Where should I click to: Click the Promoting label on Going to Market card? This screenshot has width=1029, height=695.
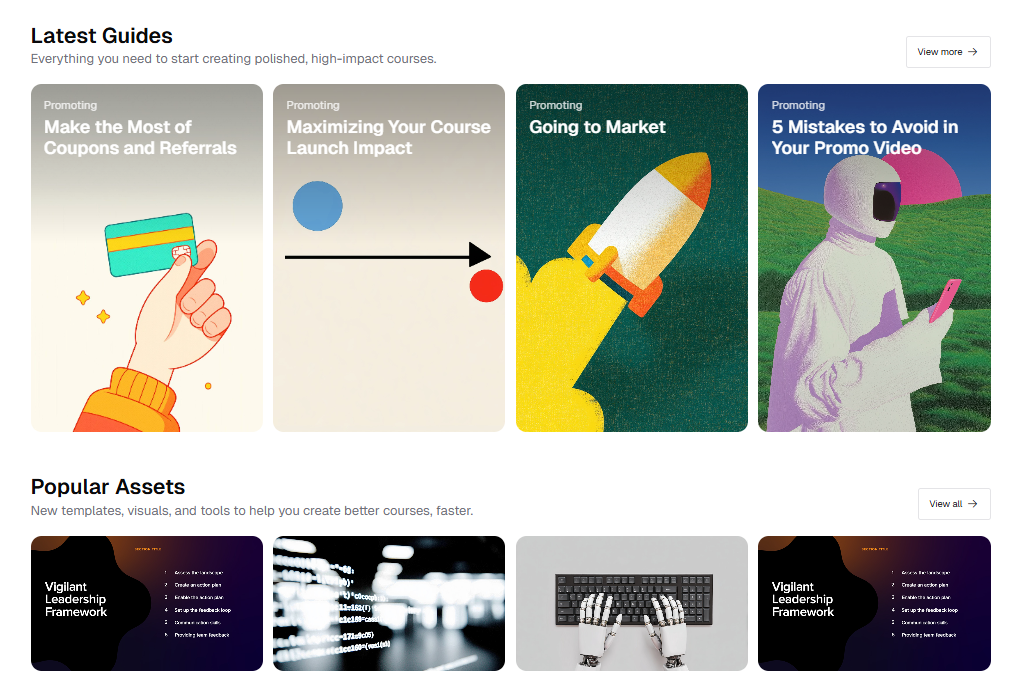click(555, 105)
